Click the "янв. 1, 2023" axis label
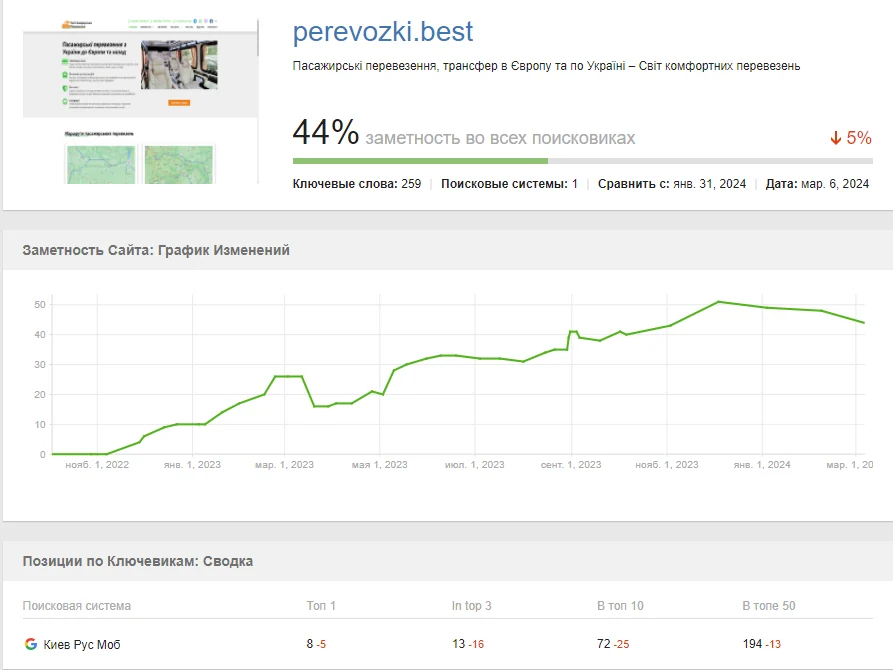The image size is (893, 670). 192,465
